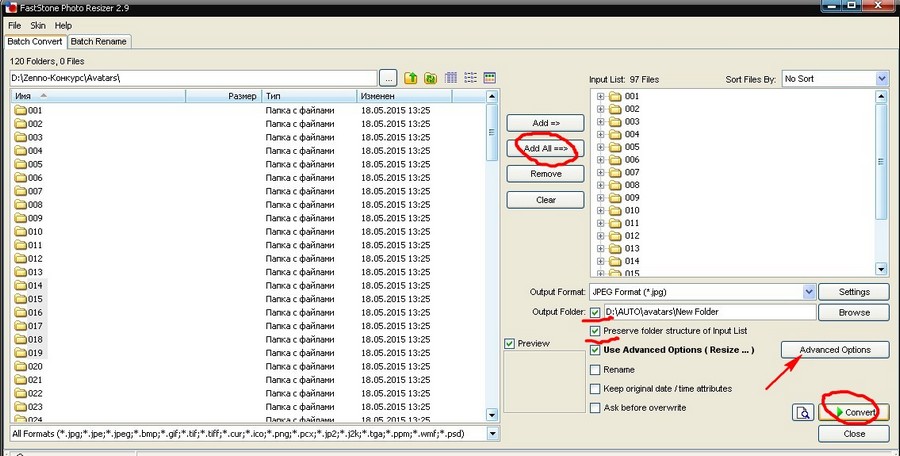Sort by the Размер column header
The image size is (900, 456).
point(223,96)
